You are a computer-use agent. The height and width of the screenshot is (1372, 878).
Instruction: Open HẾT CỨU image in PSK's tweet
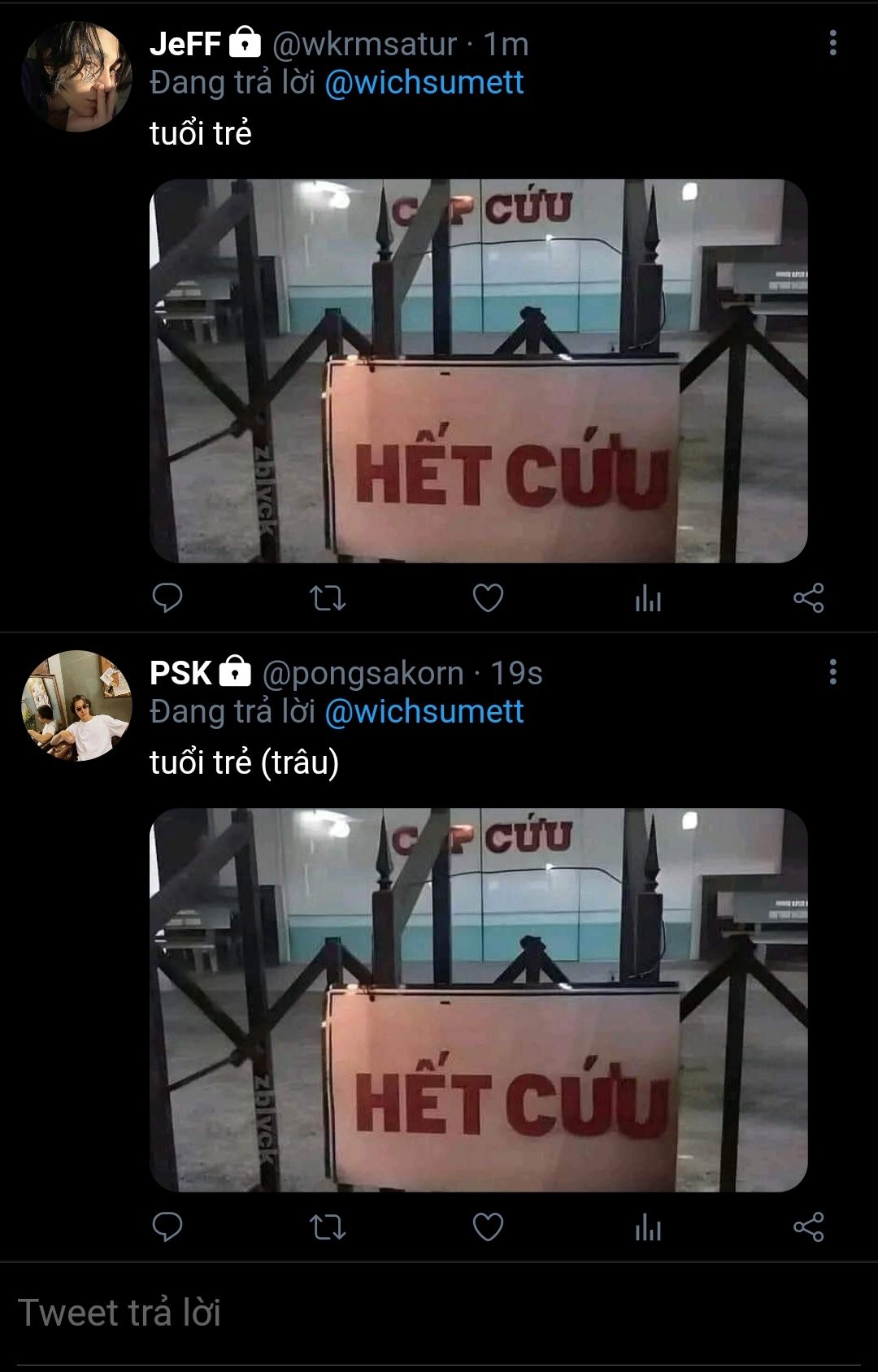(x=478, y=1000)
